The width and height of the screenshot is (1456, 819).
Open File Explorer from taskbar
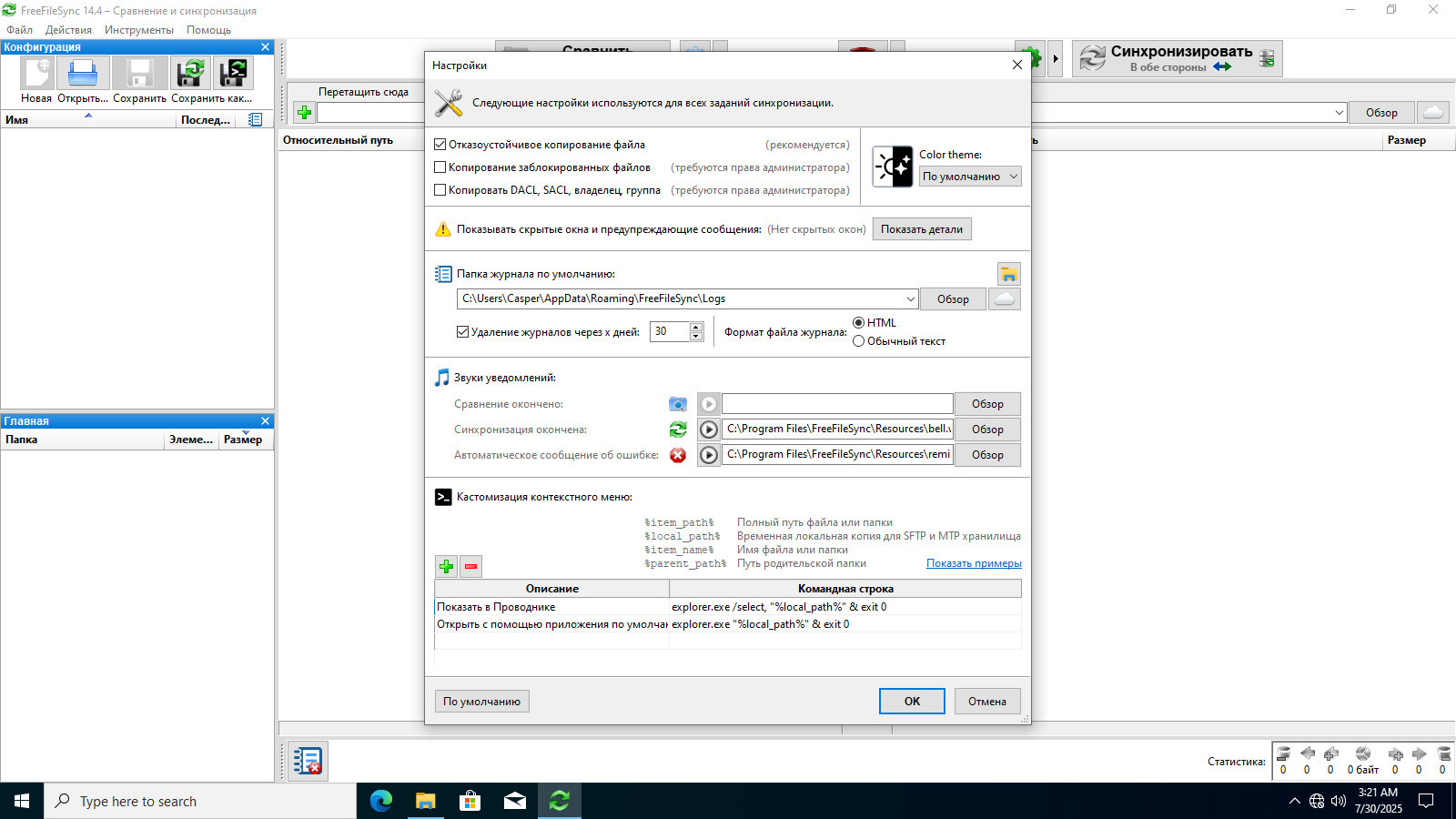pyautogui.click(x=425, y=801)
